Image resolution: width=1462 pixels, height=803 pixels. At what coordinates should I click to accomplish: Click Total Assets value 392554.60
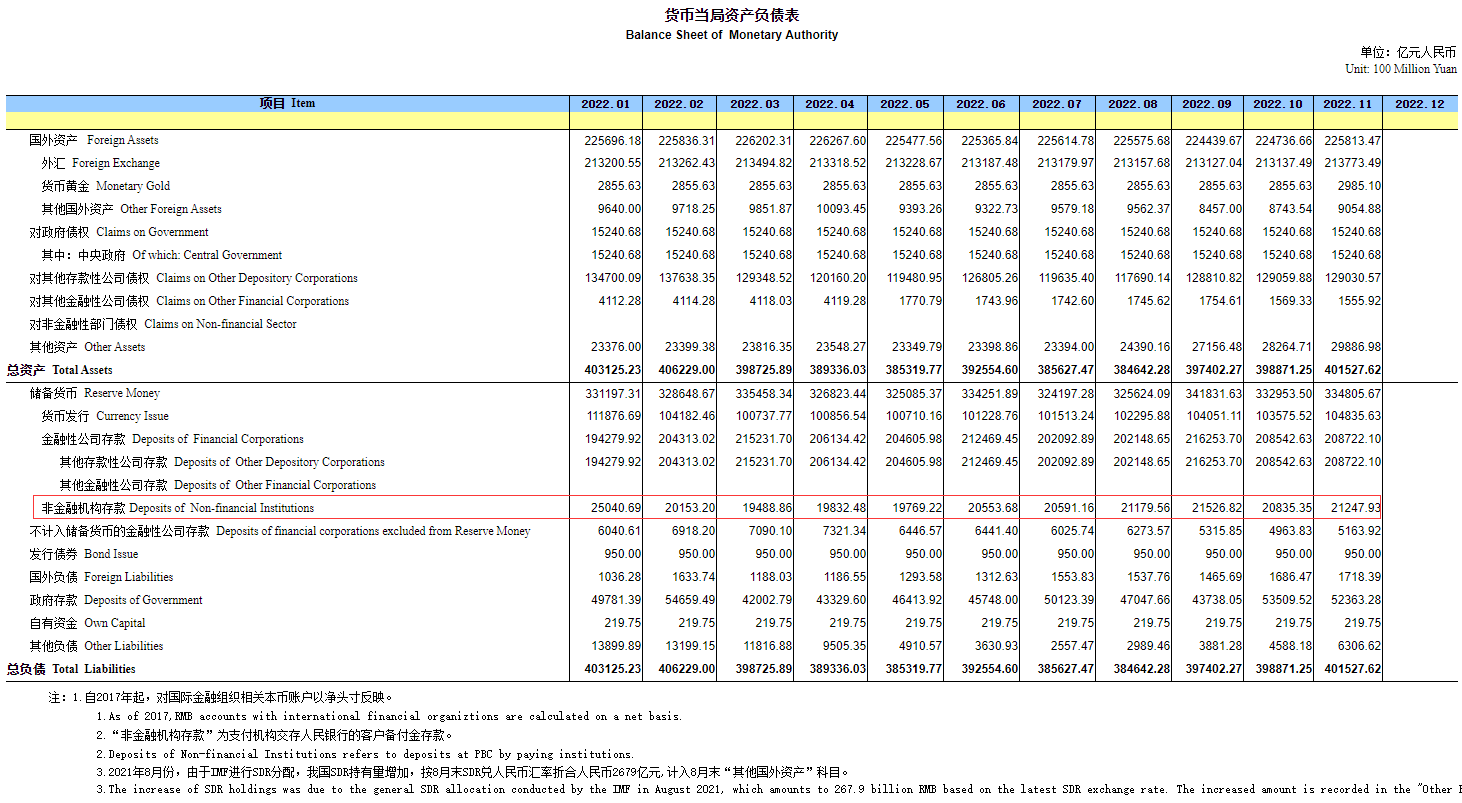pyautogui.click(x=989, y=371)
